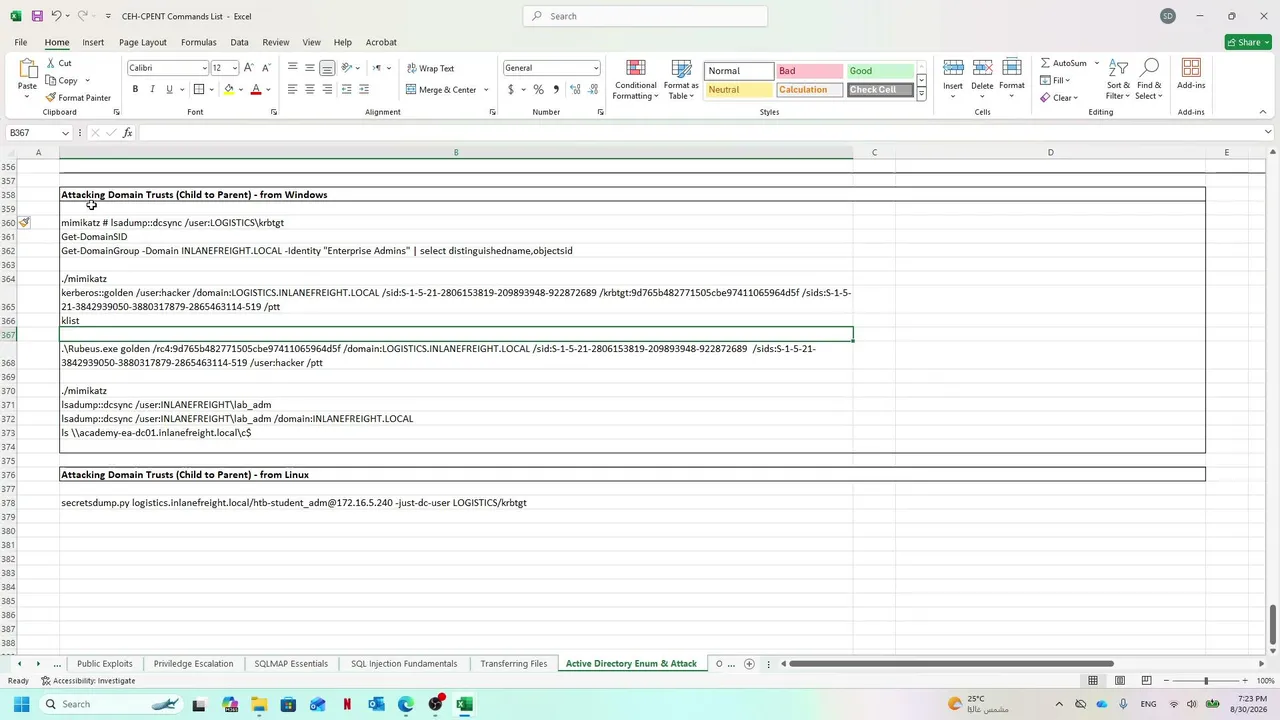Image resolution: width=1280 pixels, height=720 pixels.
Task: Apply center horizontal alignment
Action: click(310, 90)
